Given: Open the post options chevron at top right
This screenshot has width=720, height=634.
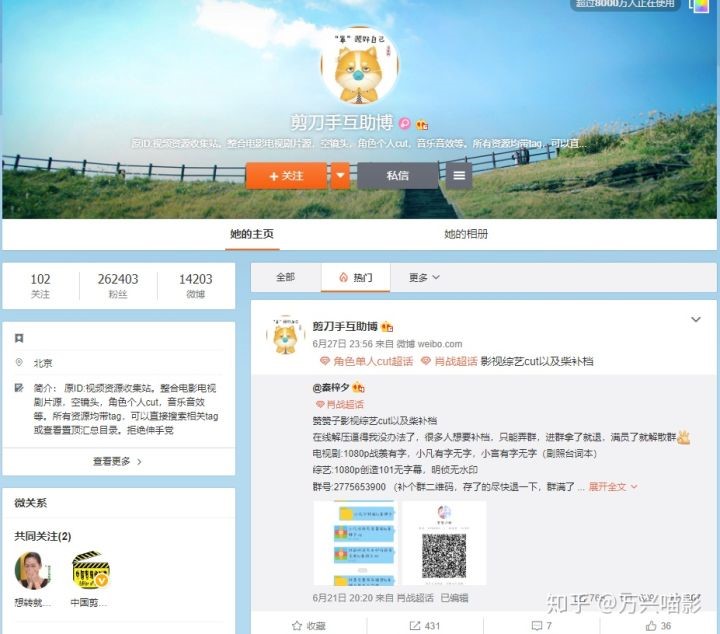Looking at the screenshot, I should pos(696,319).
